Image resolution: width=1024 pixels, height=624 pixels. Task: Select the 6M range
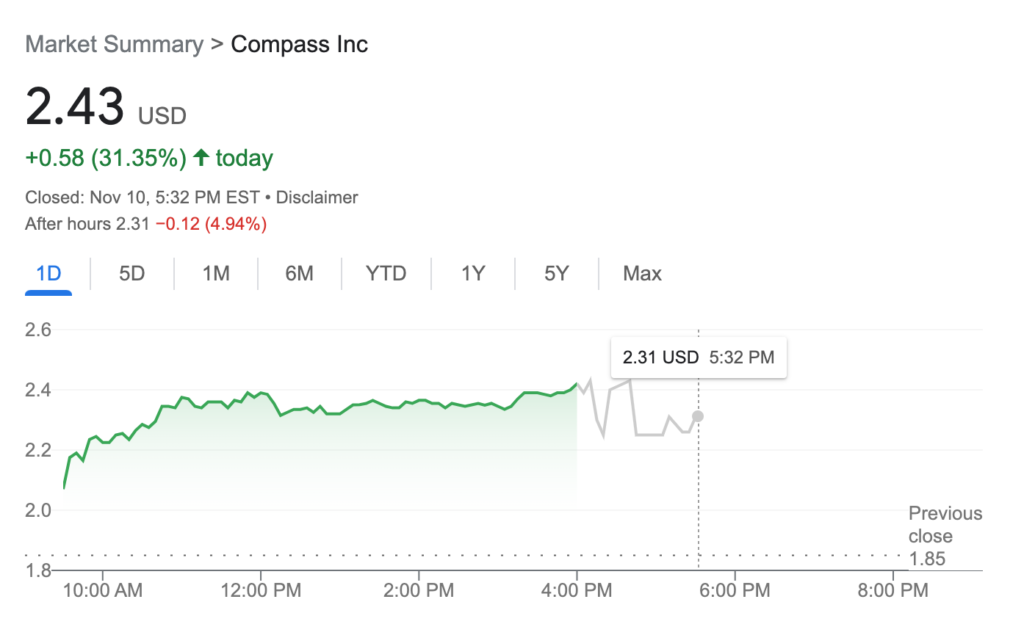pos(299,273)
